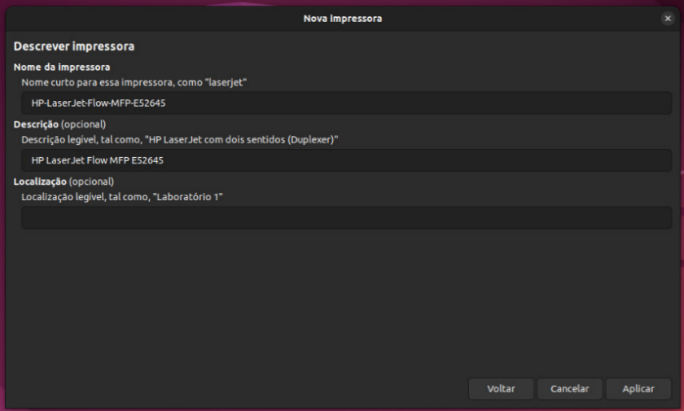Close the Nova impressora dialog
This screenshot has height=411, width=684.
(x=667, y=18)
